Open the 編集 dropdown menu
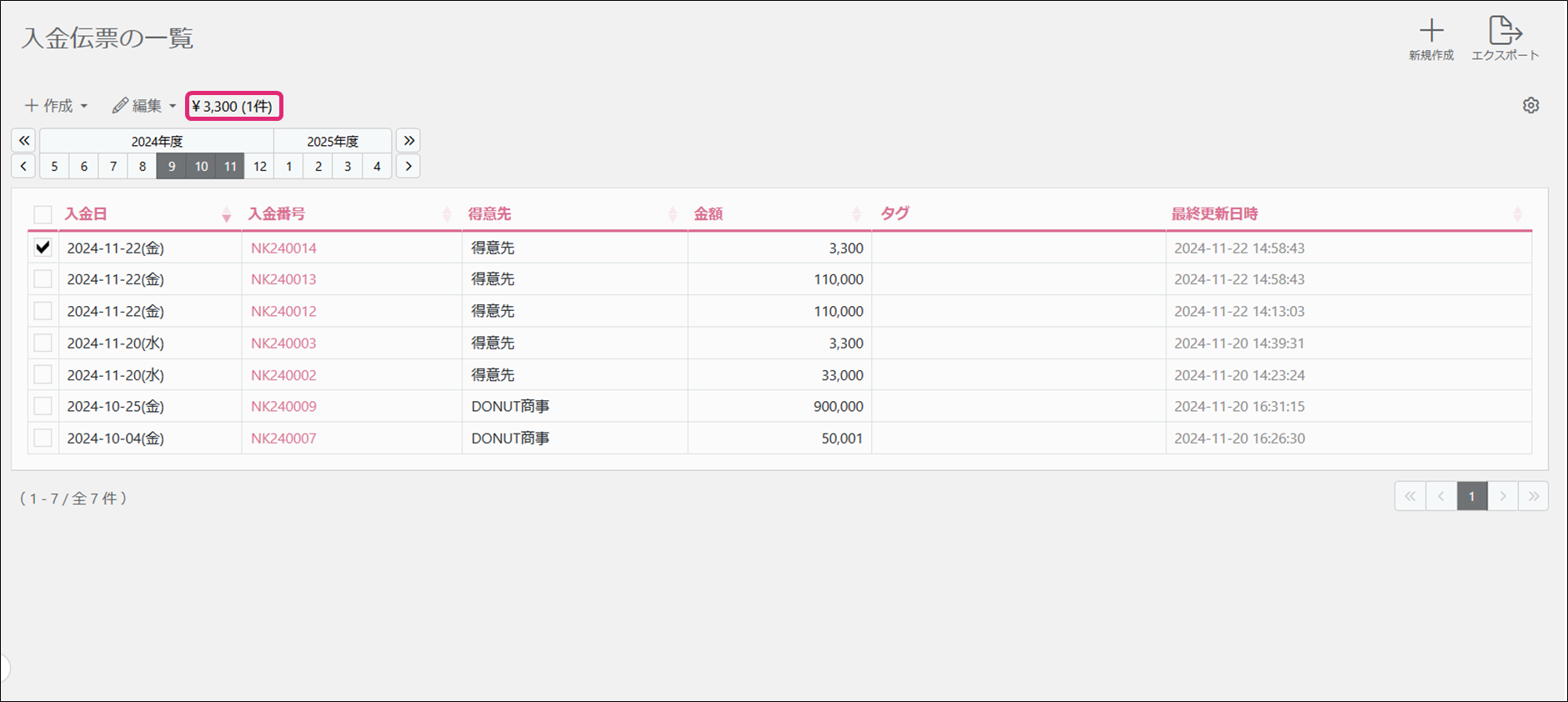 145,106
